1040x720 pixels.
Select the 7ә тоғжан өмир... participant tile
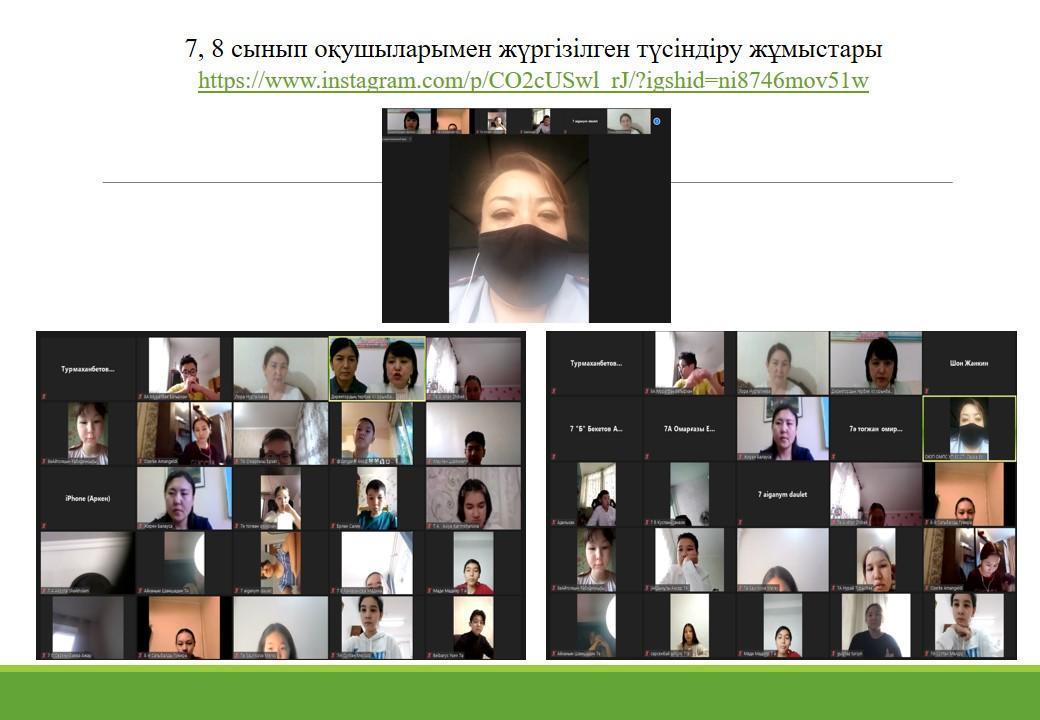[875, 428]
